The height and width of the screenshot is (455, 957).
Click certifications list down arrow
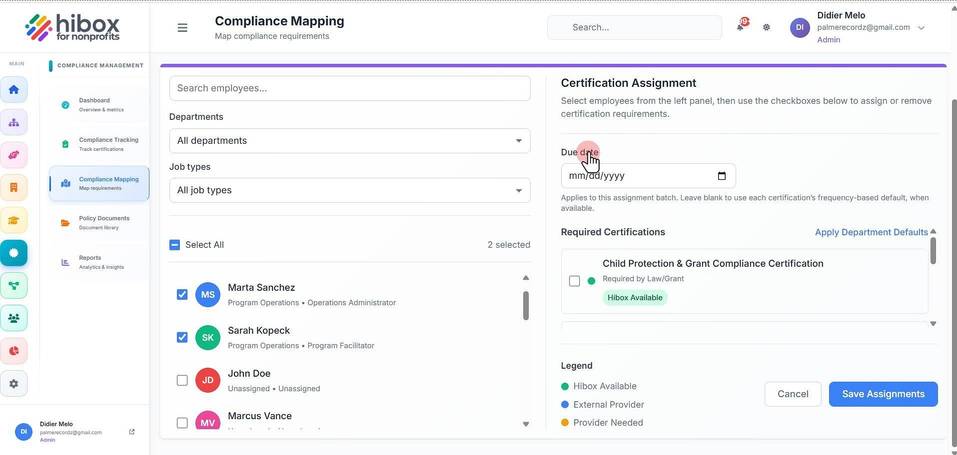click(933, 324)
